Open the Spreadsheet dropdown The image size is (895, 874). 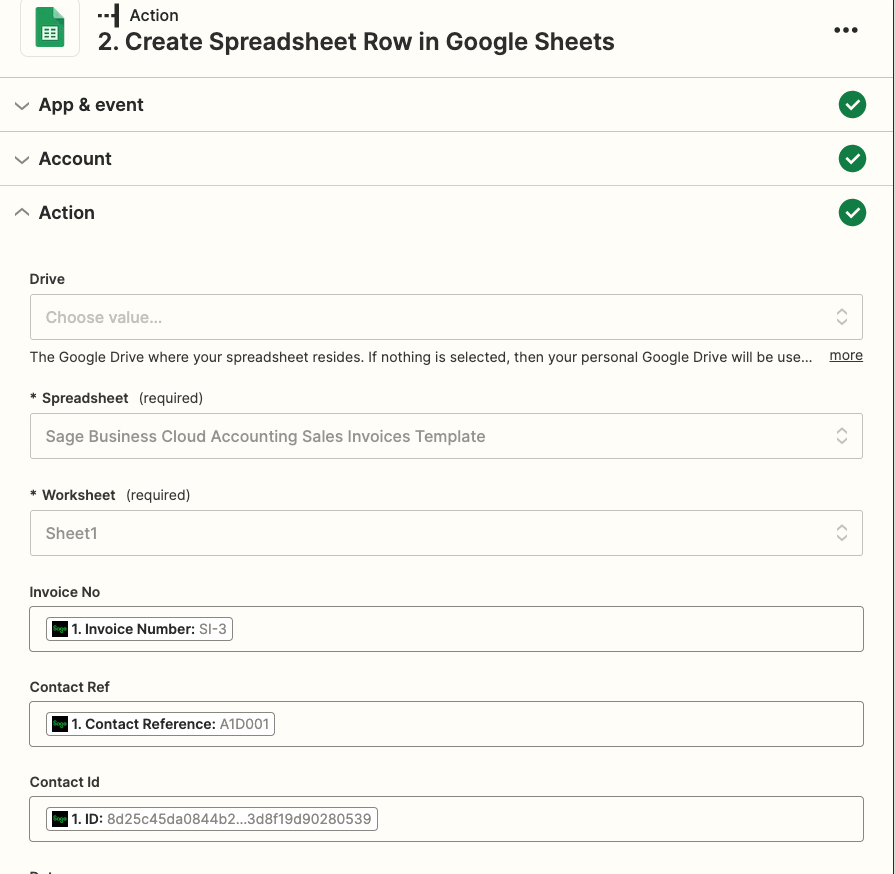click(x=446, y=436)
